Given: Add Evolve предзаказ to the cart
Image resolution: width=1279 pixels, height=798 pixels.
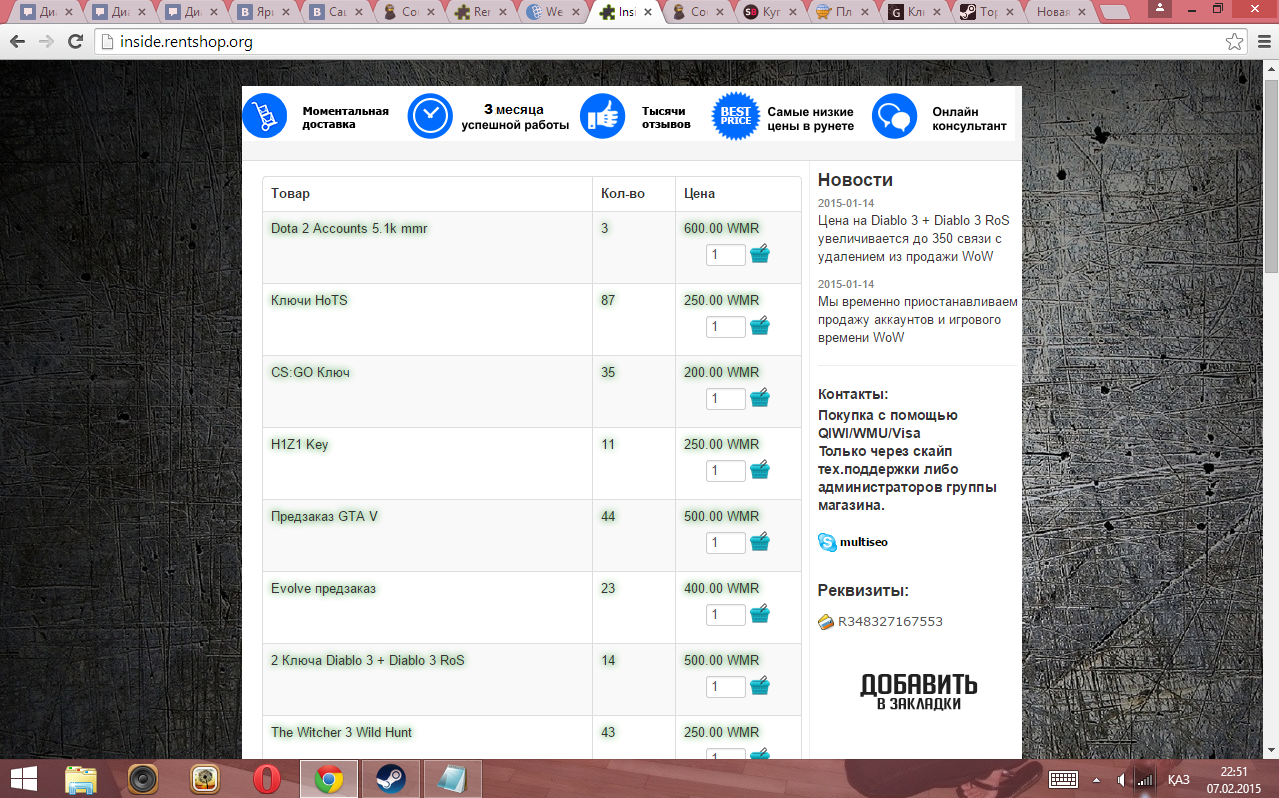Looking at the screenshot, I should (760, 614).
